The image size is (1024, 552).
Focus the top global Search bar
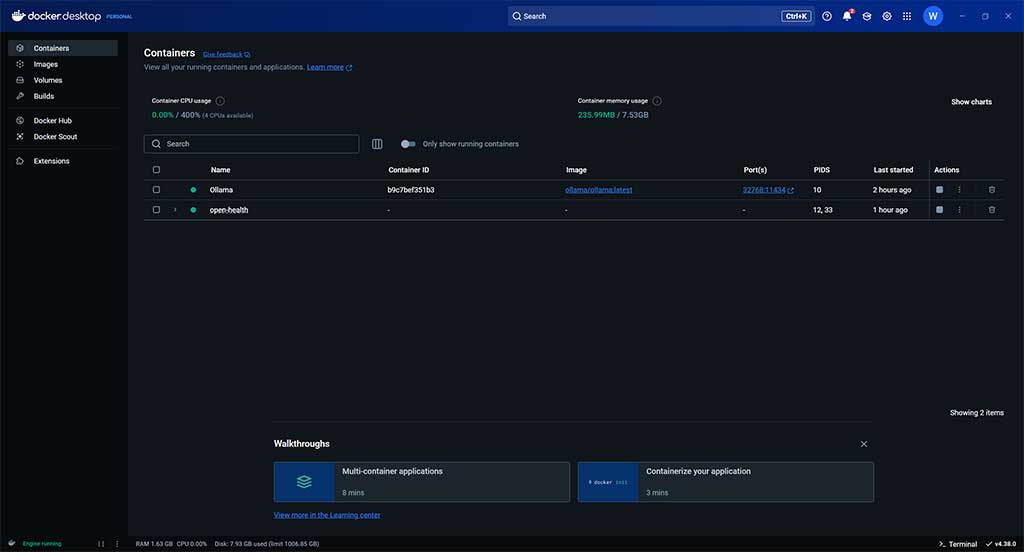click(x=661, y=16)
